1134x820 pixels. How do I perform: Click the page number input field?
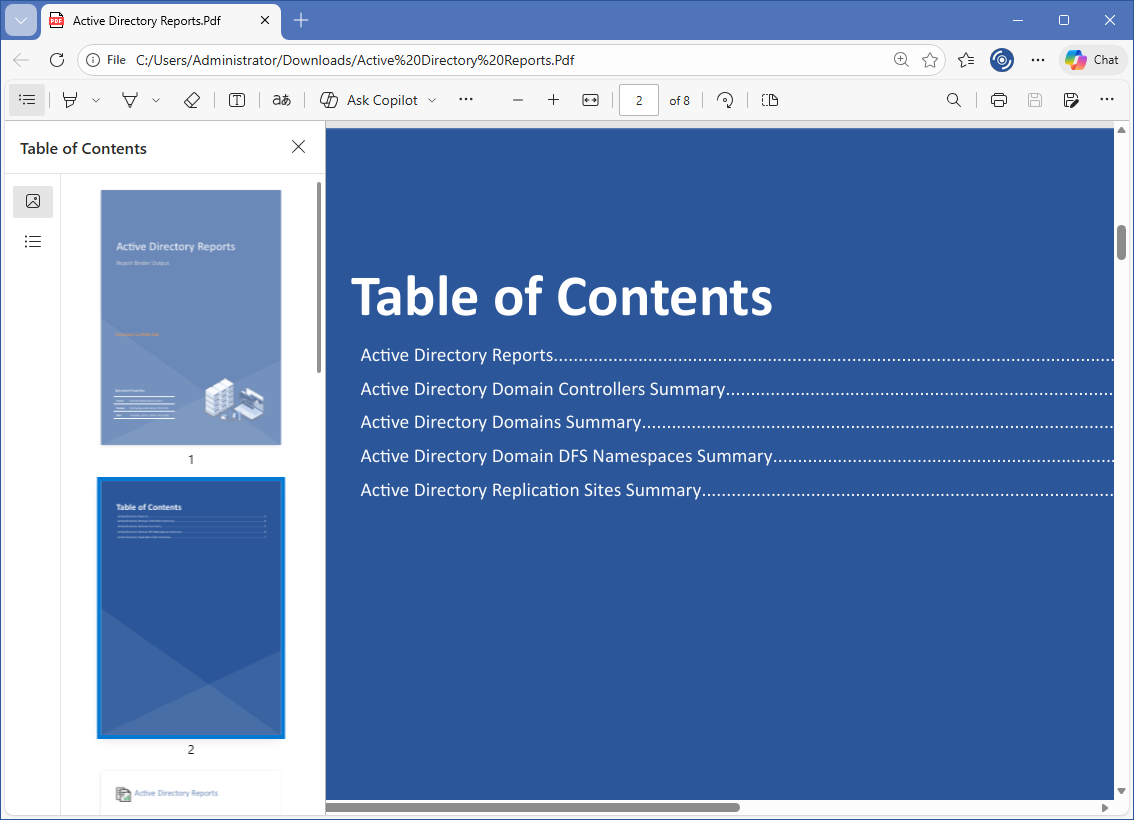638,100
